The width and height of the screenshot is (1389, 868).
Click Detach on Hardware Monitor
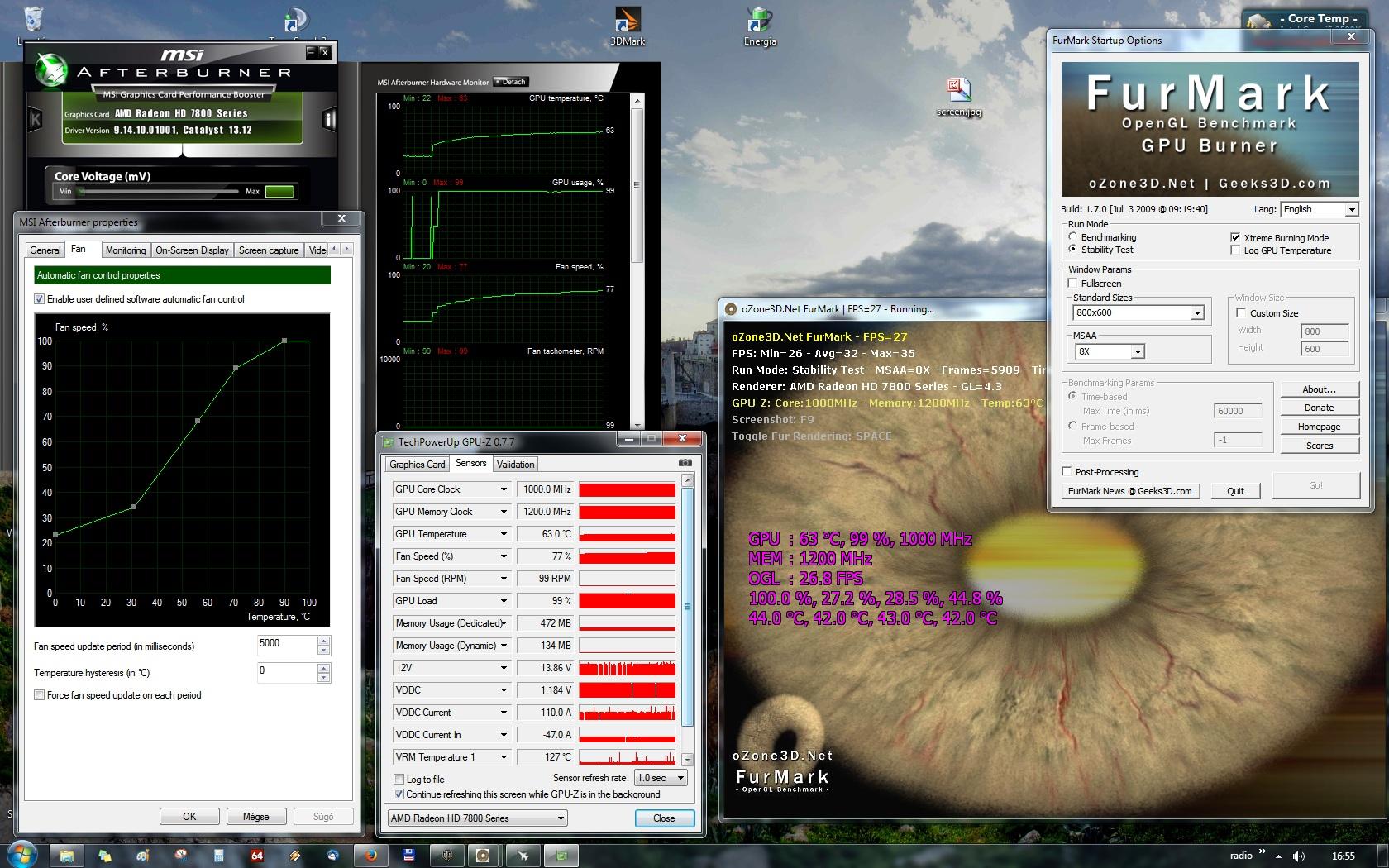[x=510, y=82]
